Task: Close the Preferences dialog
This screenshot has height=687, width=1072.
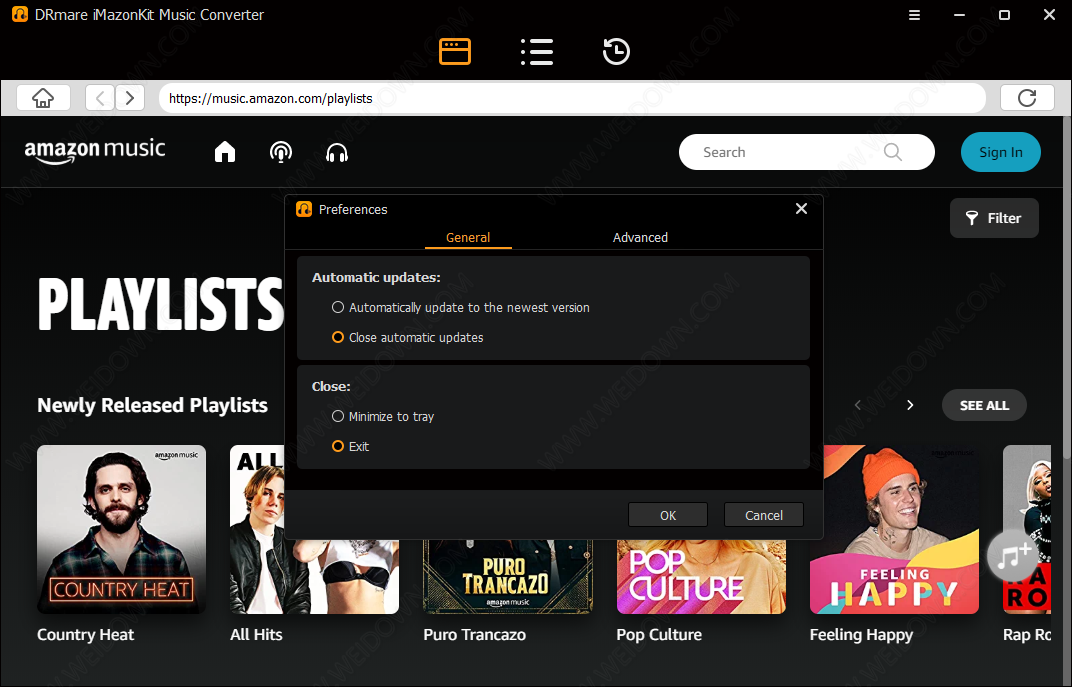Action: point(801,208)
